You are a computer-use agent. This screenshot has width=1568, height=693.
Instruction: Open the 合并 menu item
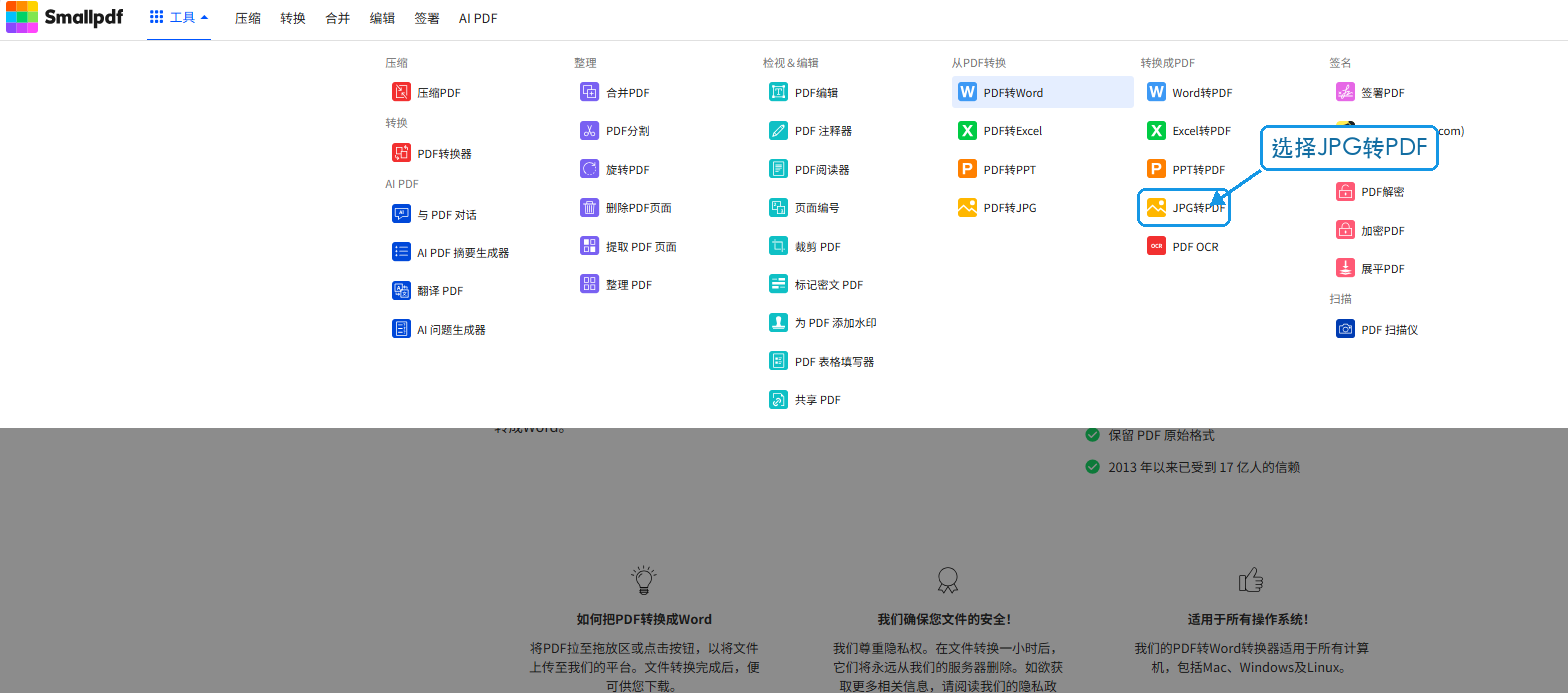tap(338, 18)
